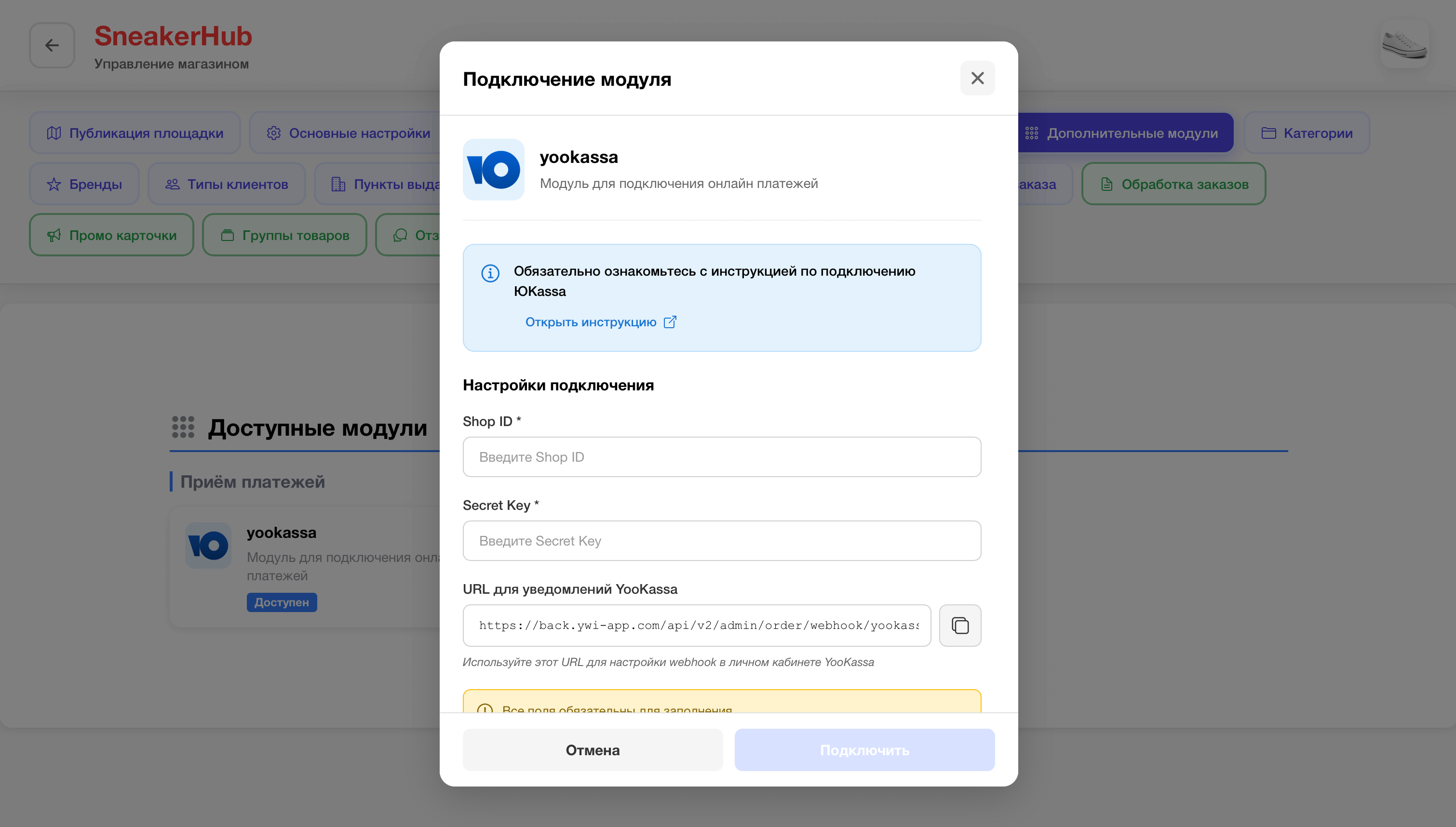Click the info icon in the blue notice
This screenshot has height=827, width=1456.
pos(490,273)
